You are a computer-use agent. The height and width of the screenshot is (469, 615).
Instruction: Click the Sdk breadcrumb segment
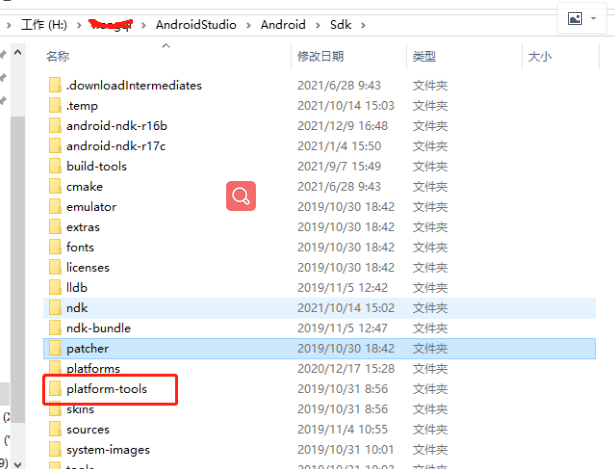(x=340, y=25)
